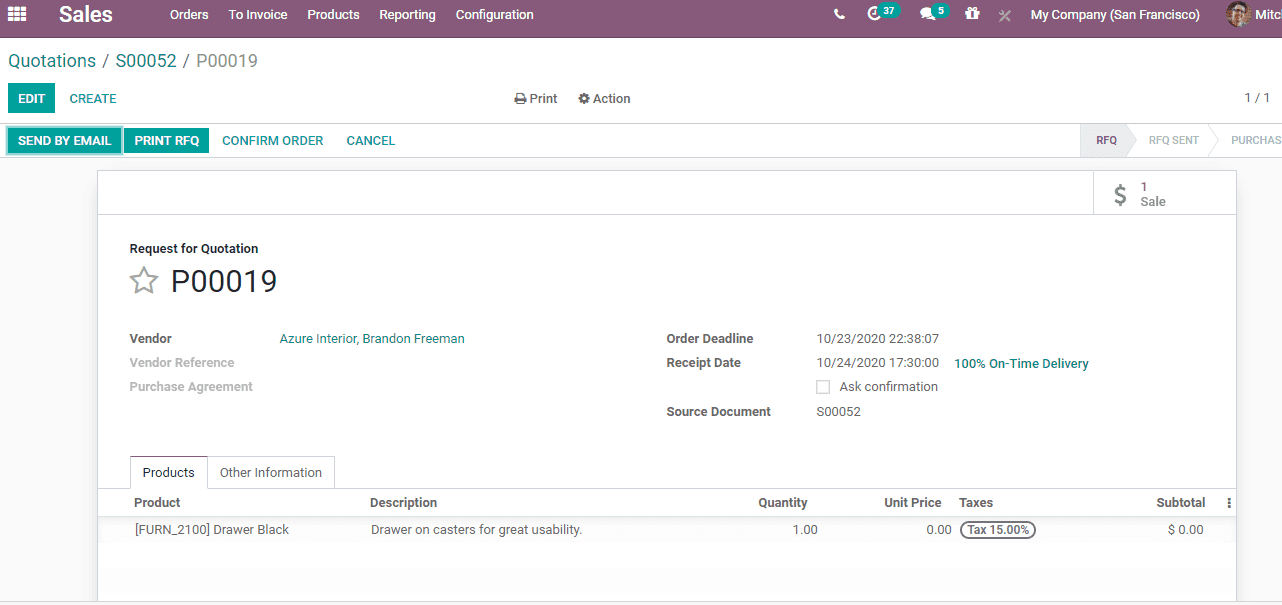
Task: Select the Products tab in form
Action: 169,473
